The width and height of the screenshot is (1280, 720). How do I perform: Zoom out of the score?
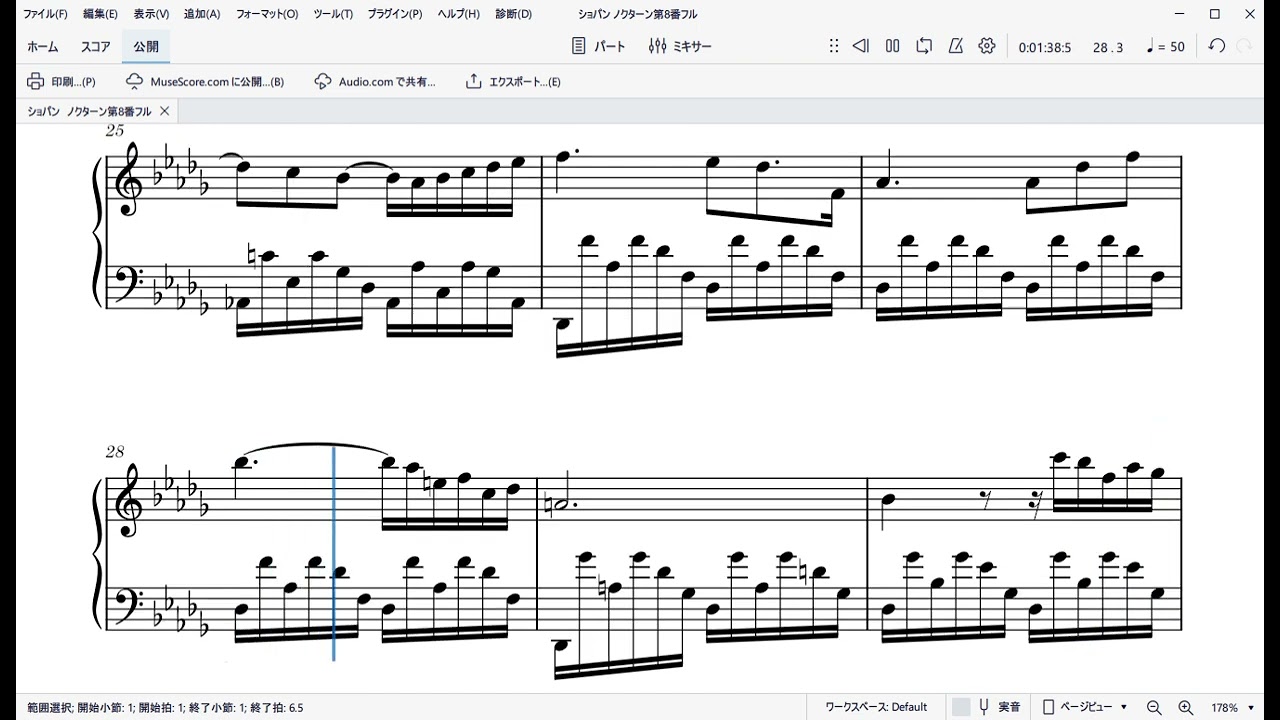click(1154, 707)
